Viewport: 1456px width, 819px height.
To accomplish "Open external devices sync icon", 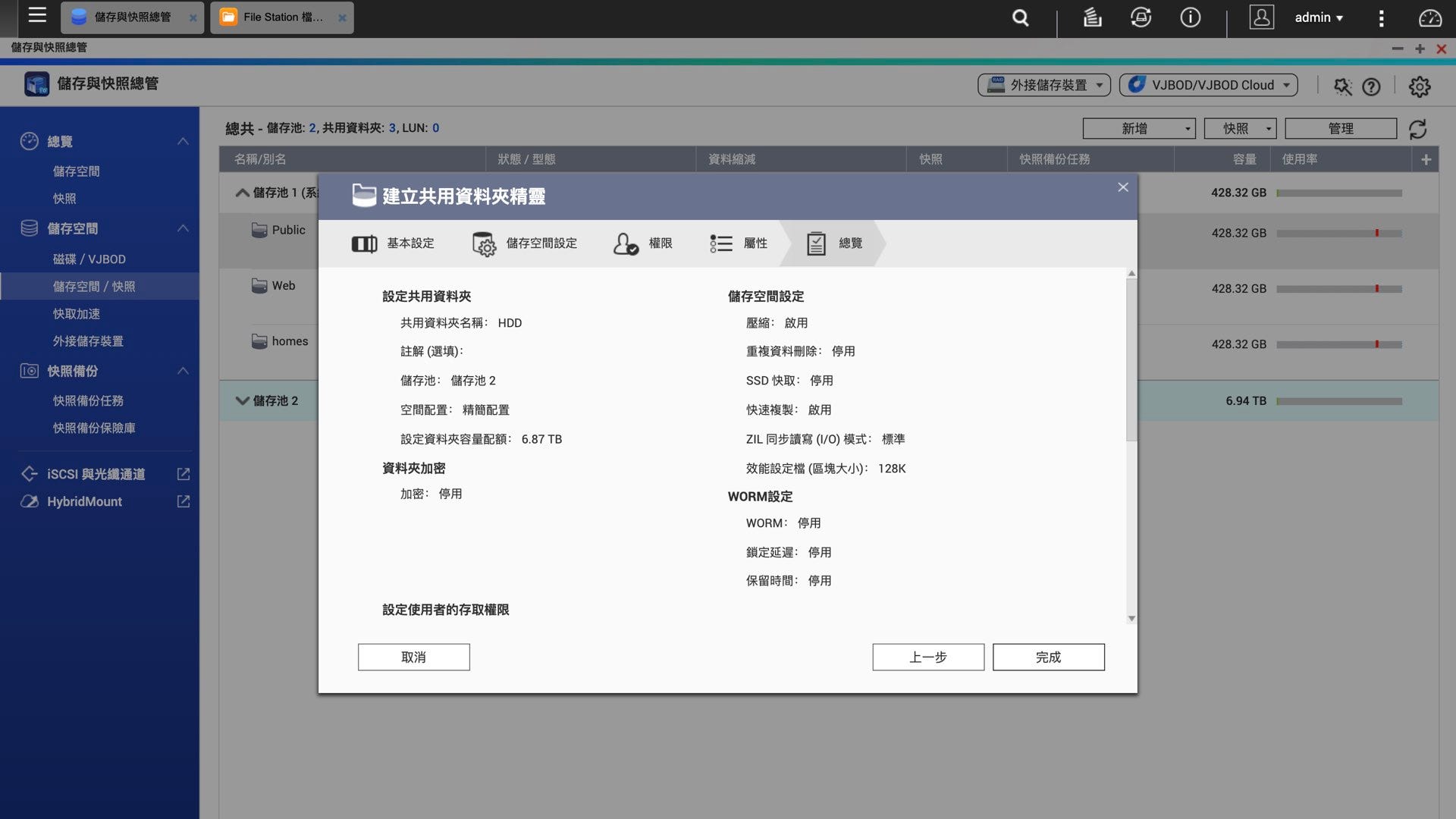I will coord(1141,17).
